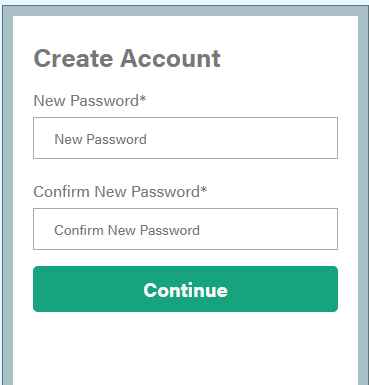369x385 pixels.
Task: Click the Confirm New Password placeholder text
Action: [127, 230]
